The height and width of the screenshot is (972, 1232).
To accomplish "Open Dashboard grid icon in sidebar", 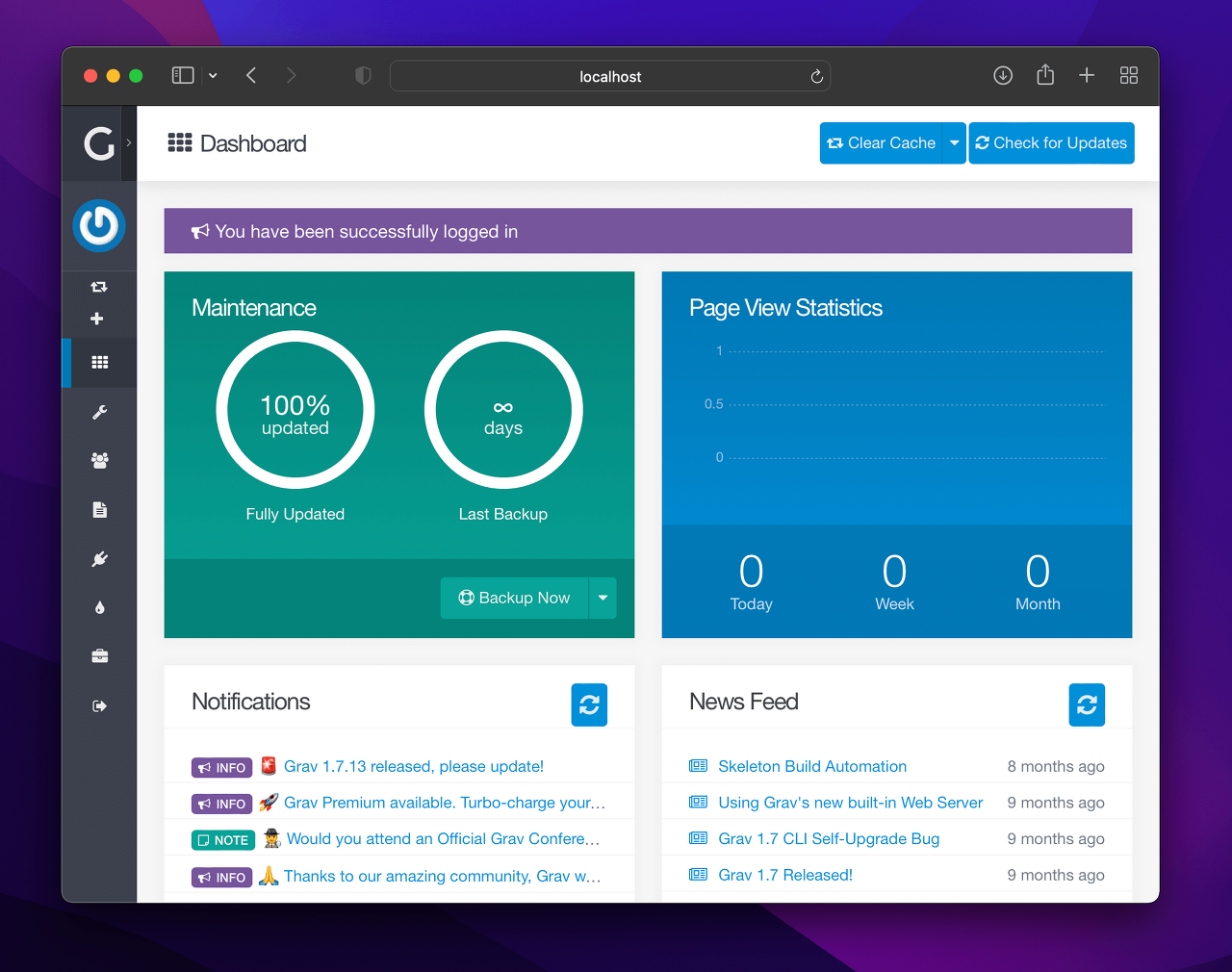I will coord(100,363).
